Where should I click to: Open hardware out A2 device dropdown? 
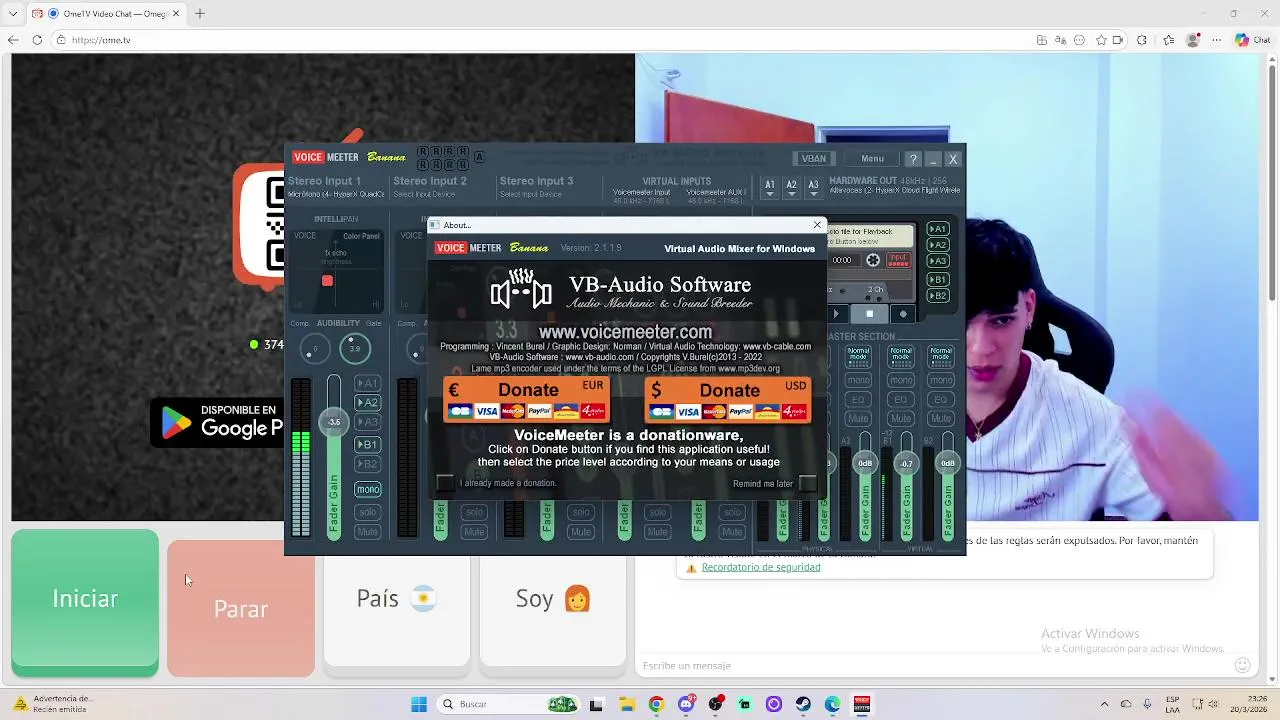(791, 188)
